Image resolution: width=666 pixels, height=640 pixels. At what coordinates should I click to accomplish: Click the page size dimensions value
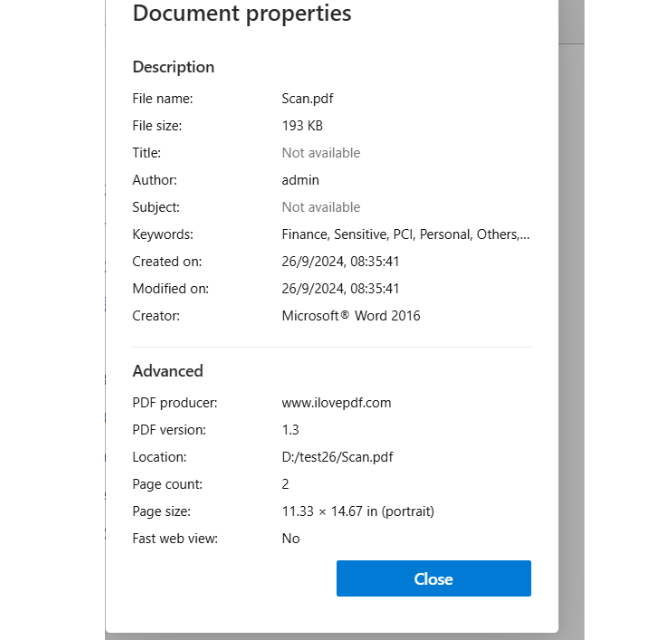coord(358,511)
